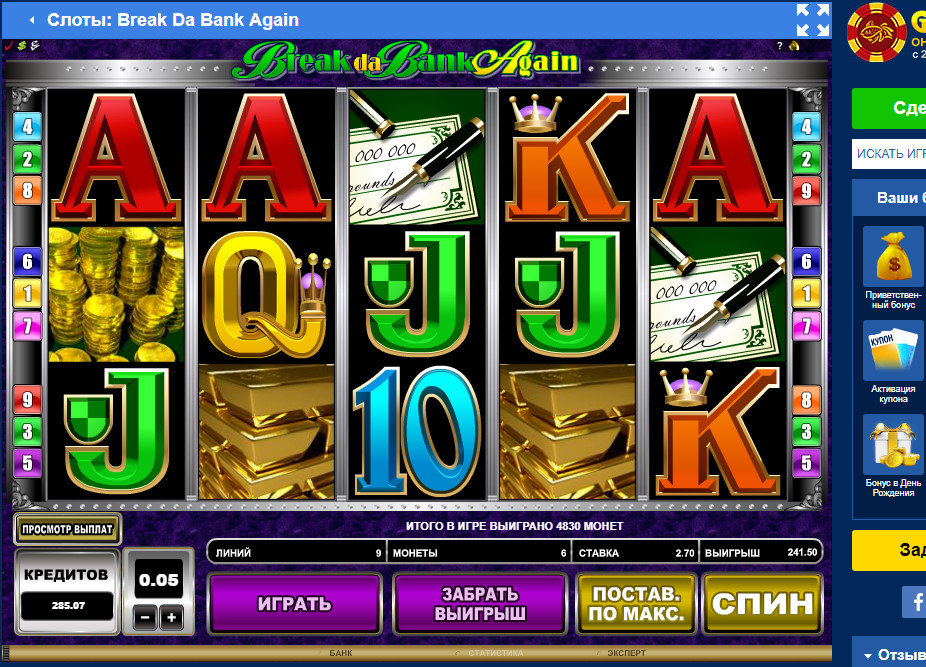Click the Спин button
This screenshot has width=926, height=667.
coord(762,604)
